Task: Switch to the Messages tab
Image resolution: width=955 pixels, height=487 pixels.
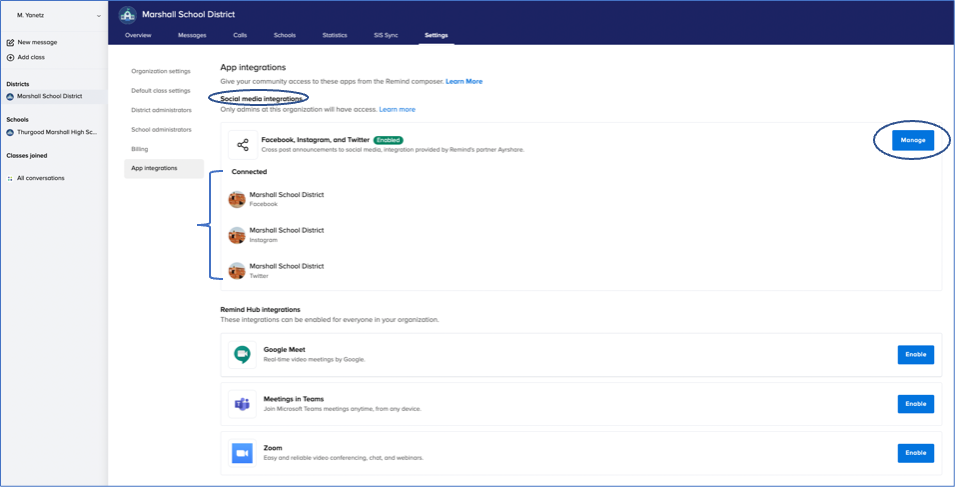Action: coord(192,35)
